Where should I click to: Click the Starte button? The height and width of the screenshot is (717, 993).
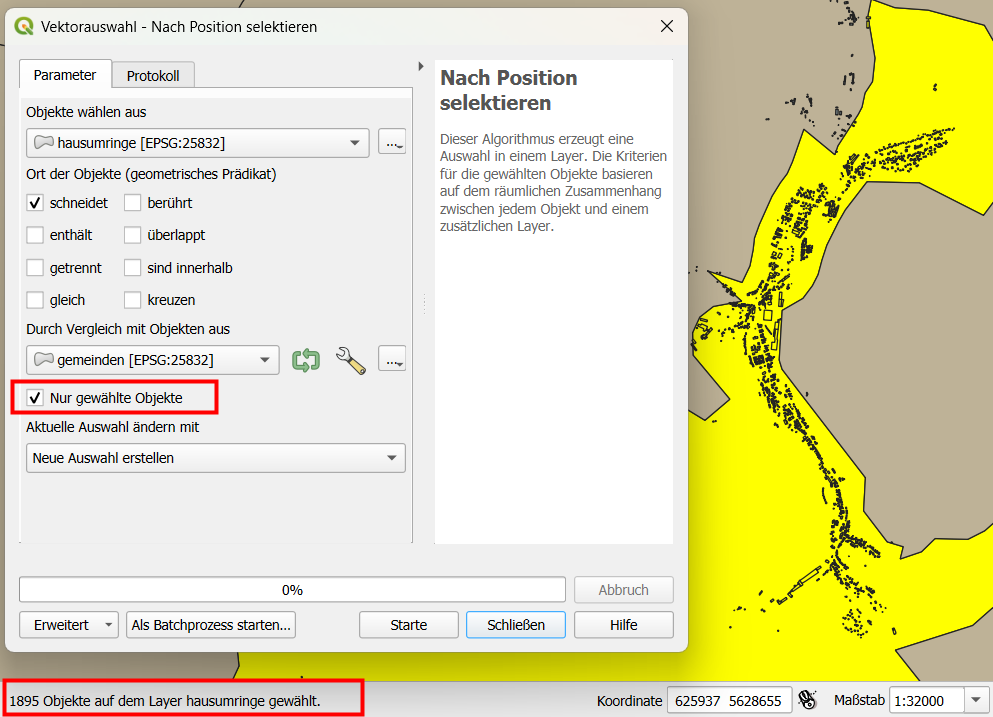[408, 625]
